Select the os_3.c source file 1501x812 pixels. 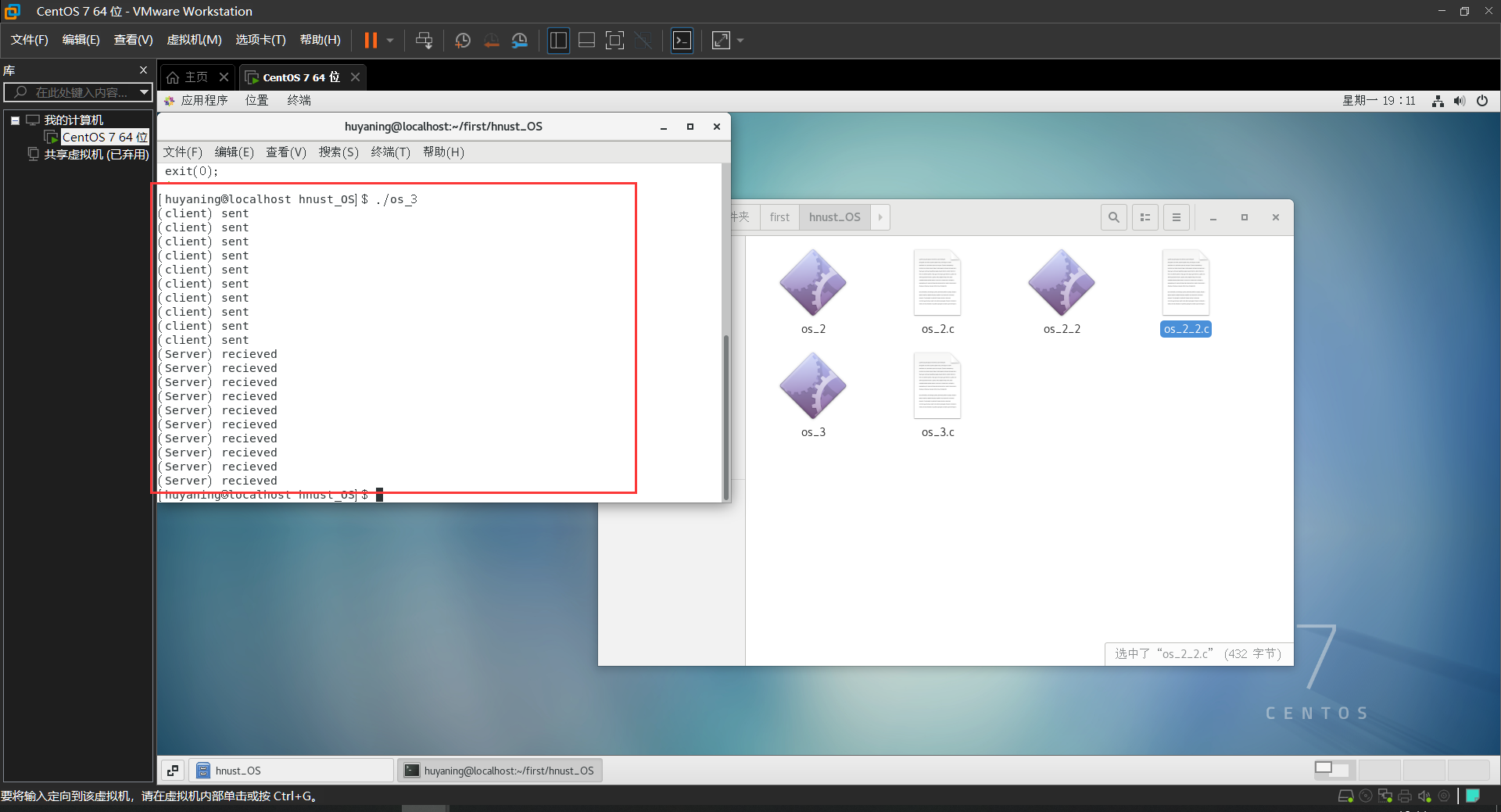937,386
